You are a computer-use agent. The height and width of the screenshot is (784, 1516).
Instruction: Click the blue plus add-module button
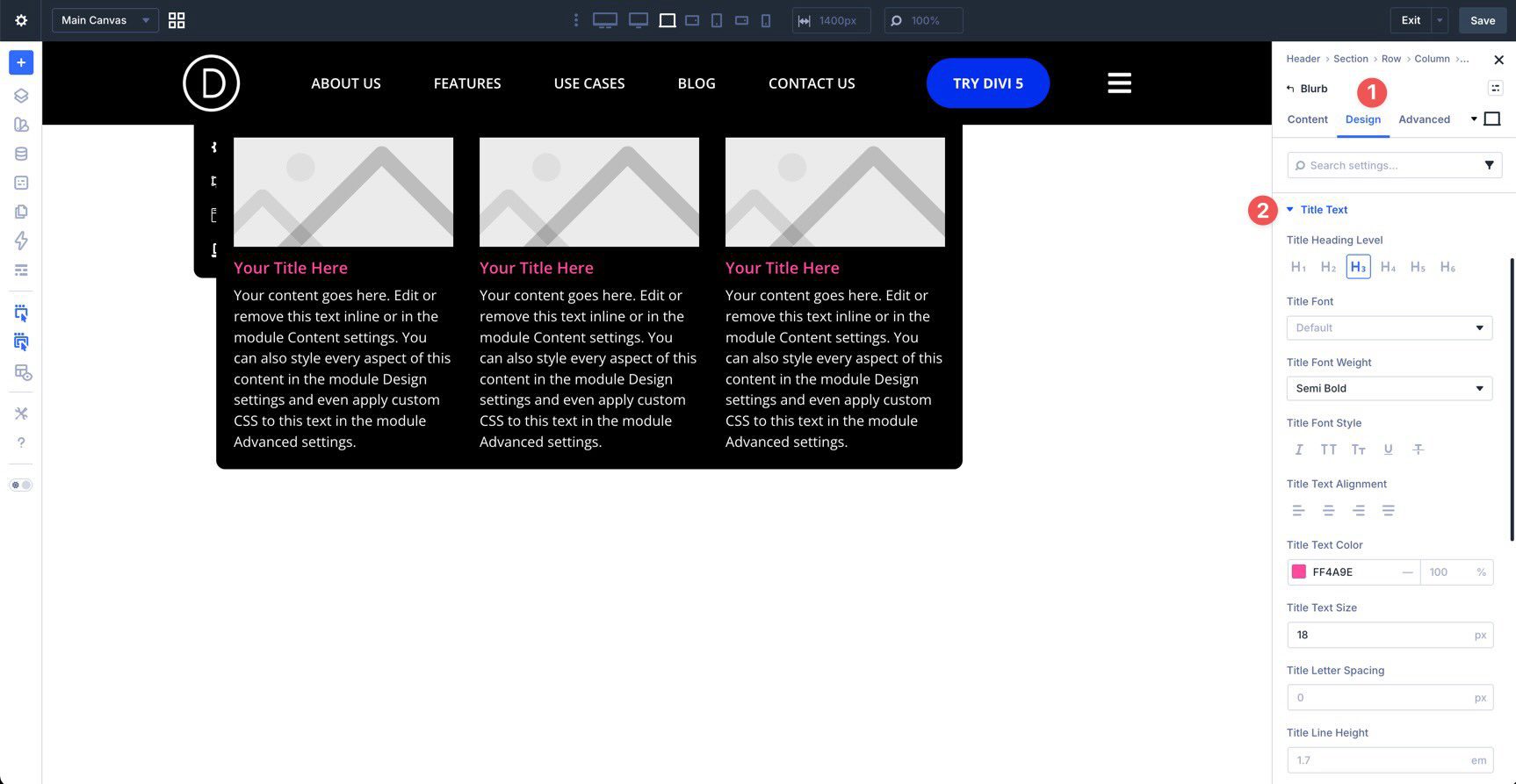[x=21, y=62]
